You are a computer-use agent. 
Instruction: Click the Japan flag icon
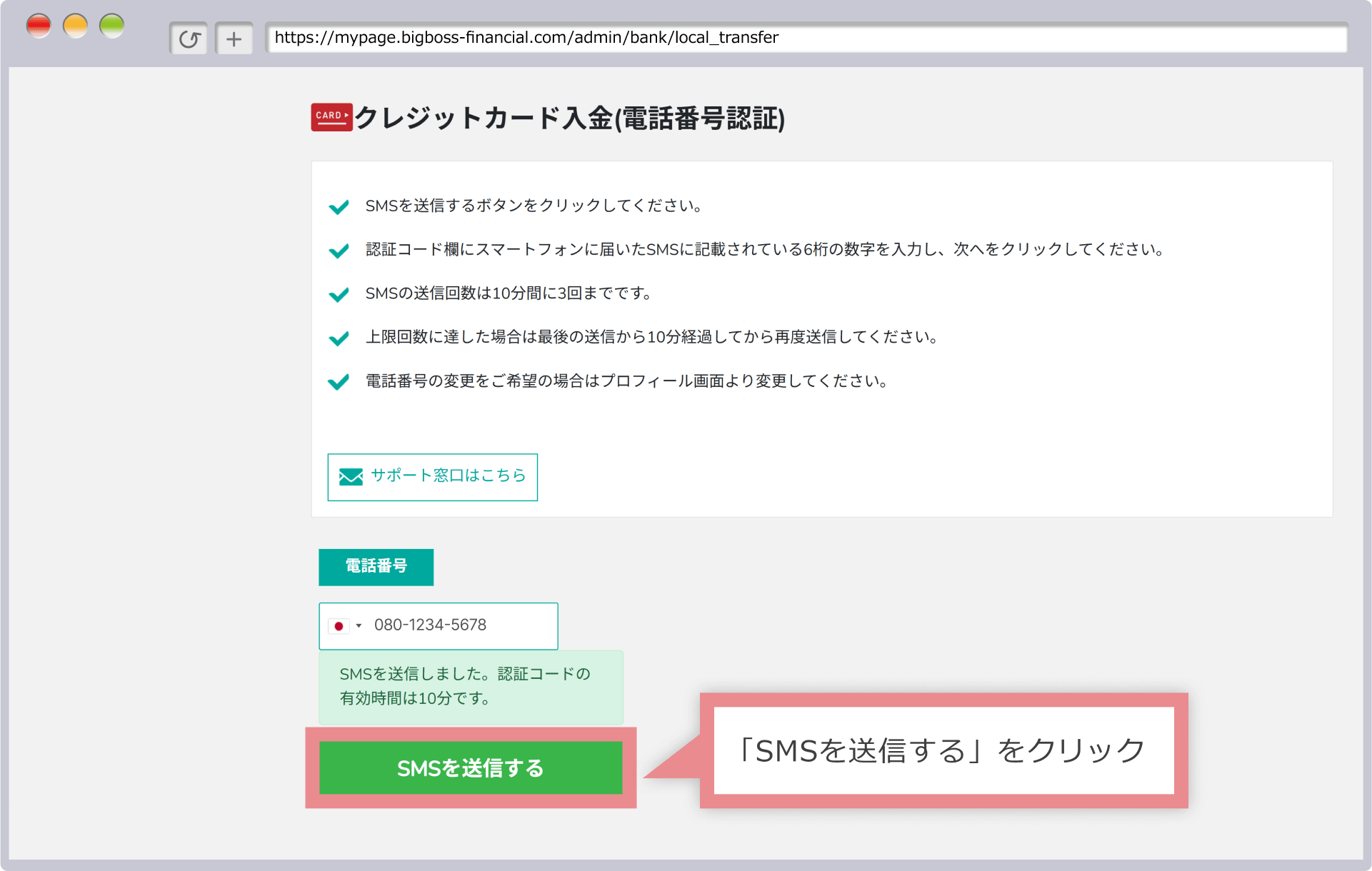[x=339, y=626]
